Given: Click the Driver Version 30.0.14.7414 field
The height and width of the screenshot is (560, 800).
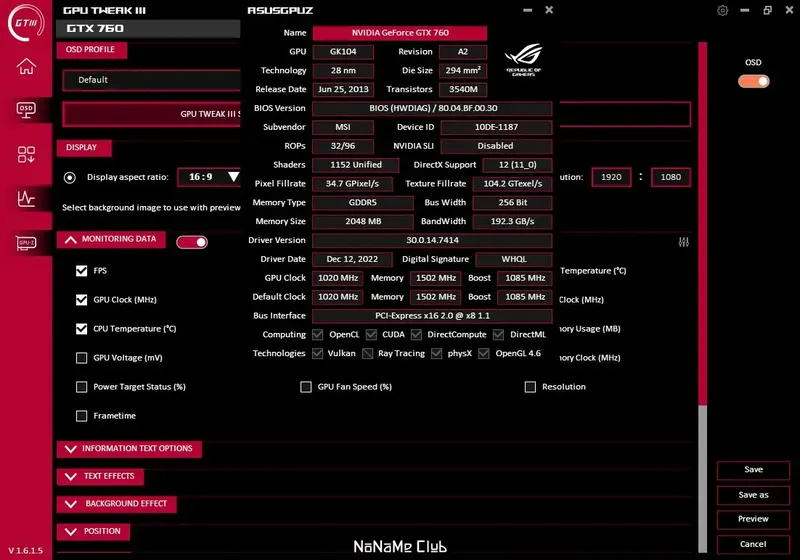Looking at the screenshot, I should coord(432,240).
